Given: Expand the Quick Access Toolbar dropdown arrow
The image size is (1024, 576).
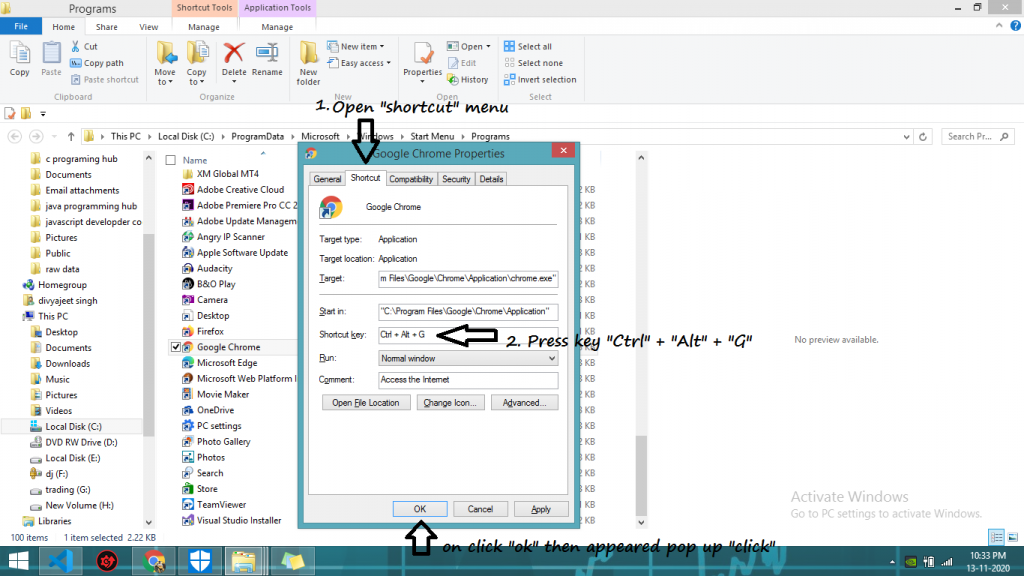Looking at the screenshot, I should pos(43,114).
